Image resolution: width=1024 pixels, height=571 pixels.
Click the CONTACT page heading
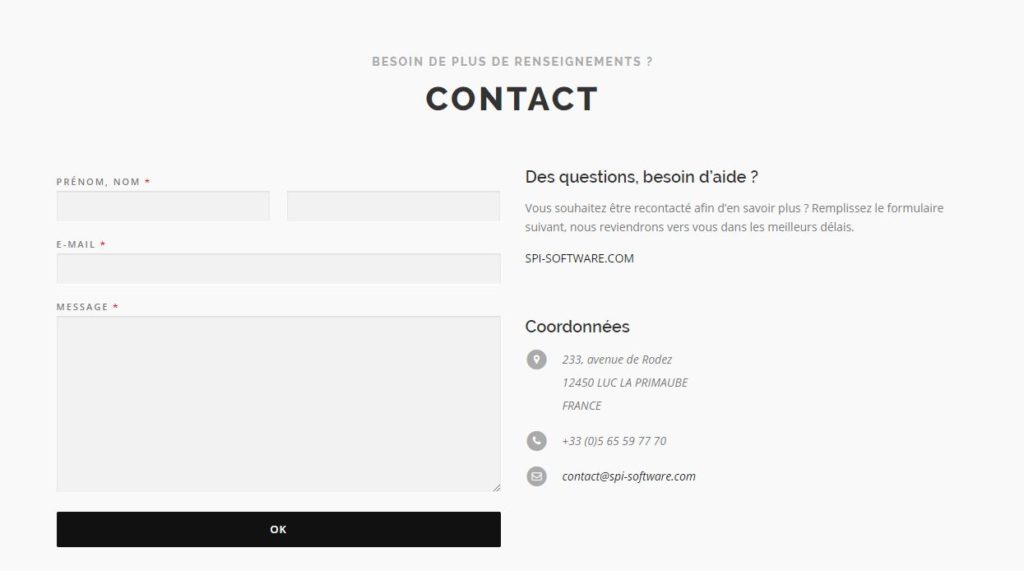512,99
